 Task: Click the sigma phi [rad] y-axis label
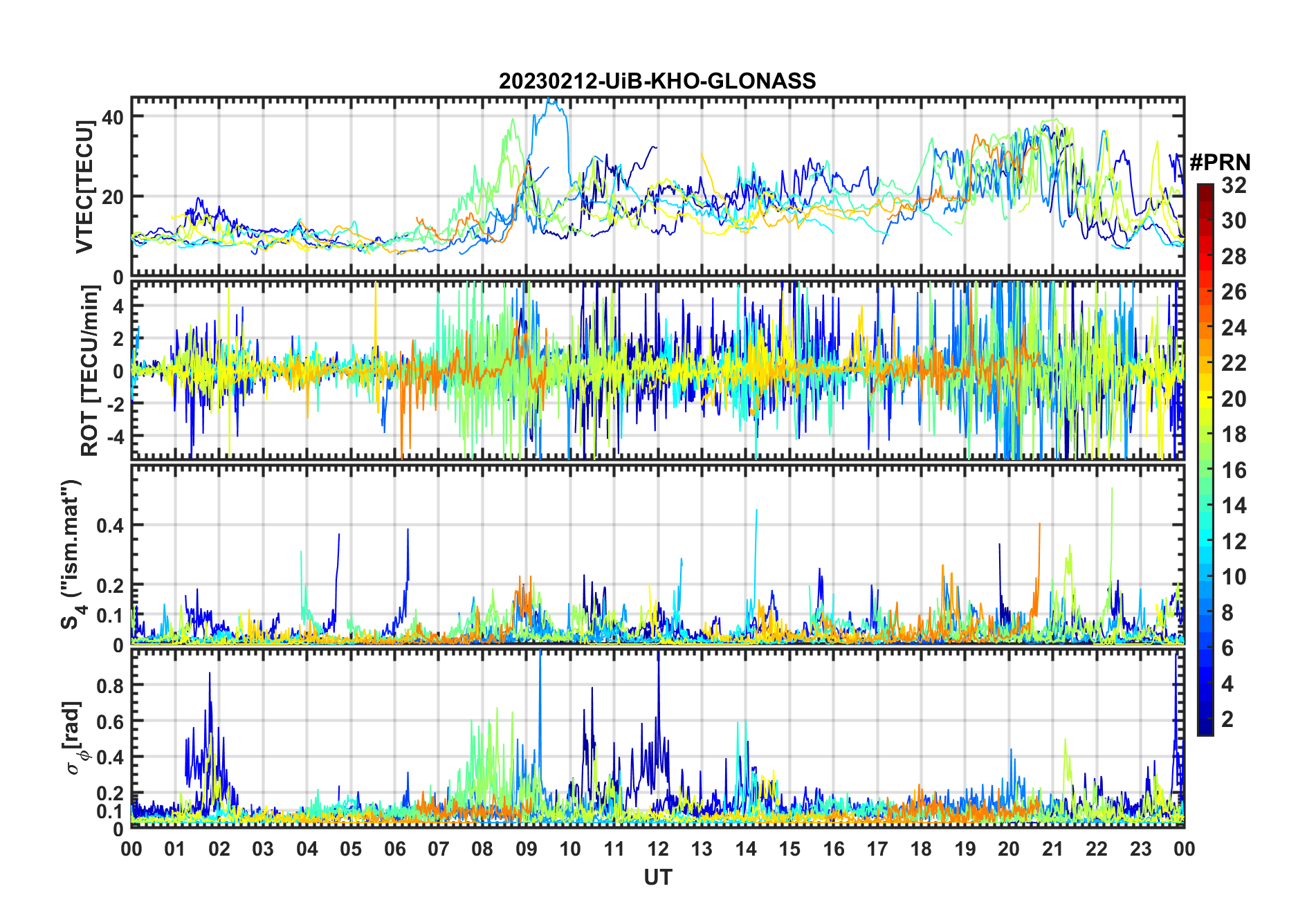pos(77,737)
